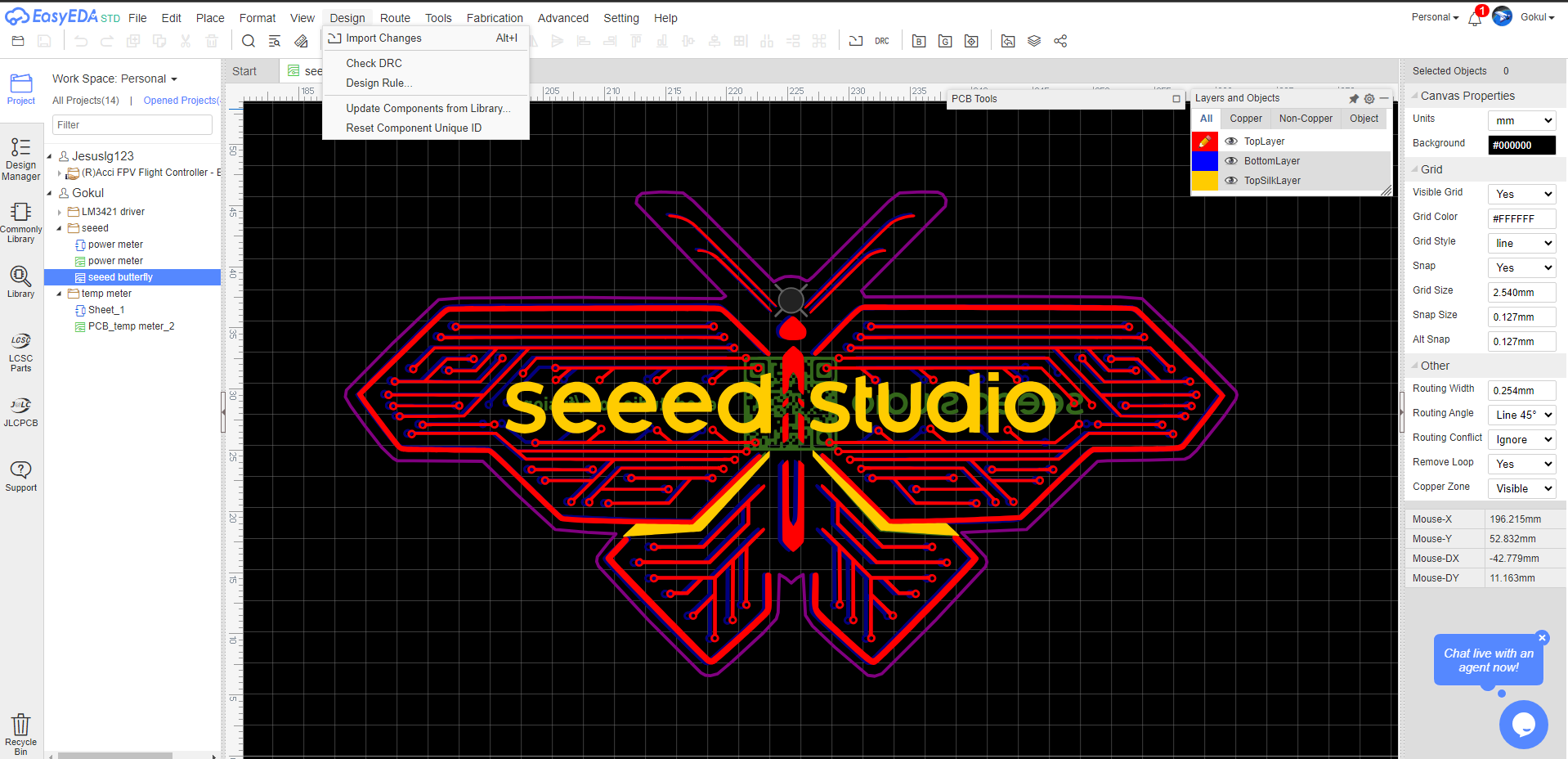Click the measure/ruler tool icon
Viewport: 1568px width, 759px height.
coord(301,41)
